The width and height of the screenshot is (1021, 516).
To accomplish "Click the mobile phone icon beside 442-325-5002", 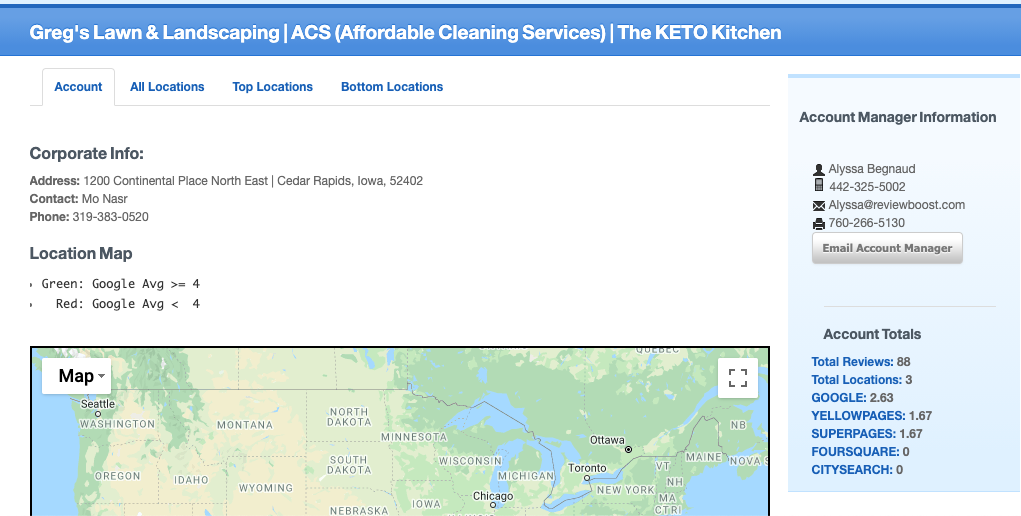I will pos(818,185).
